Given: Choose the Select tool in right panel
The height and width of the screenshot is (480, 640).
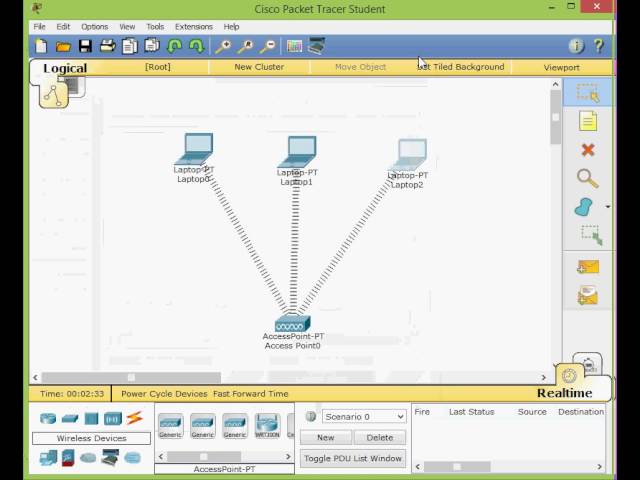Looking at the screenshot, I should click(588, 92).
